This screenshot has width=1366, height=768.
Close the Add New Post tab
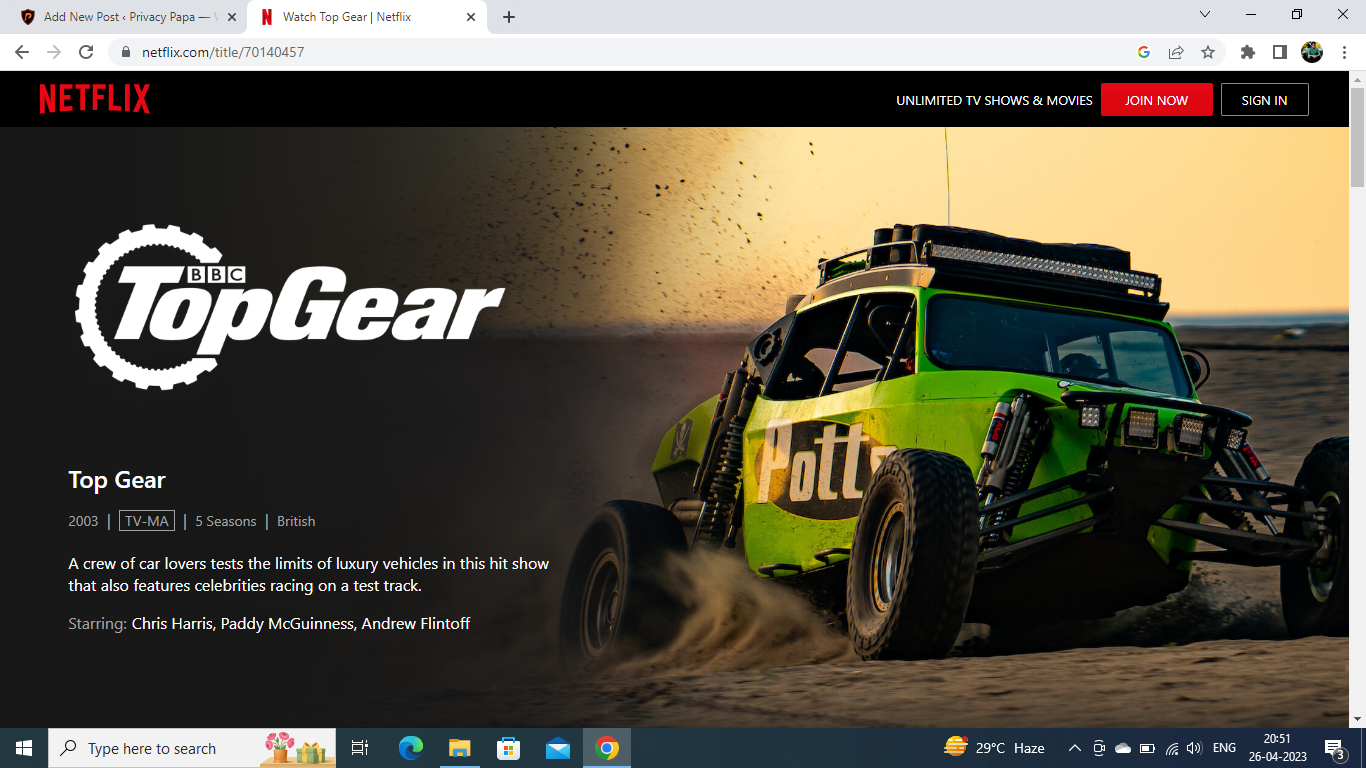click(232, 17)
